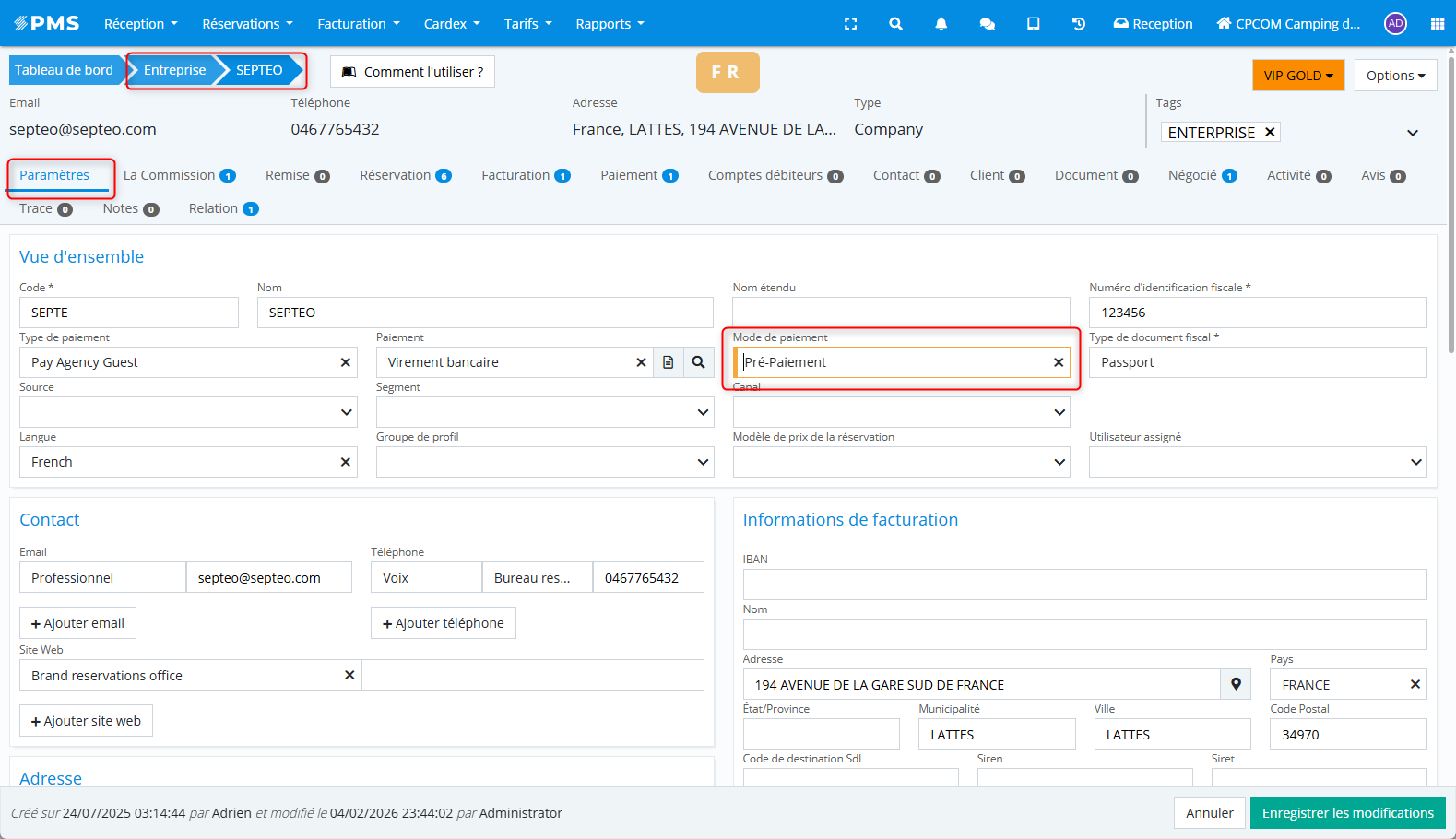Click the fullscreen icon in top bar
This screenshot has height=839, width=1456.
tap(850, 24)
